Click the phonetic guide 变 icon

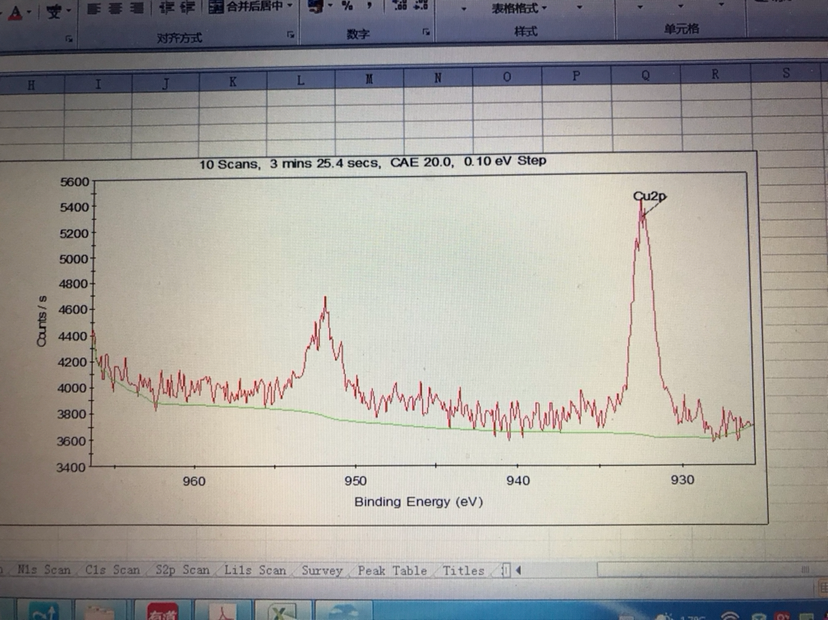click(x=54, y=11)
